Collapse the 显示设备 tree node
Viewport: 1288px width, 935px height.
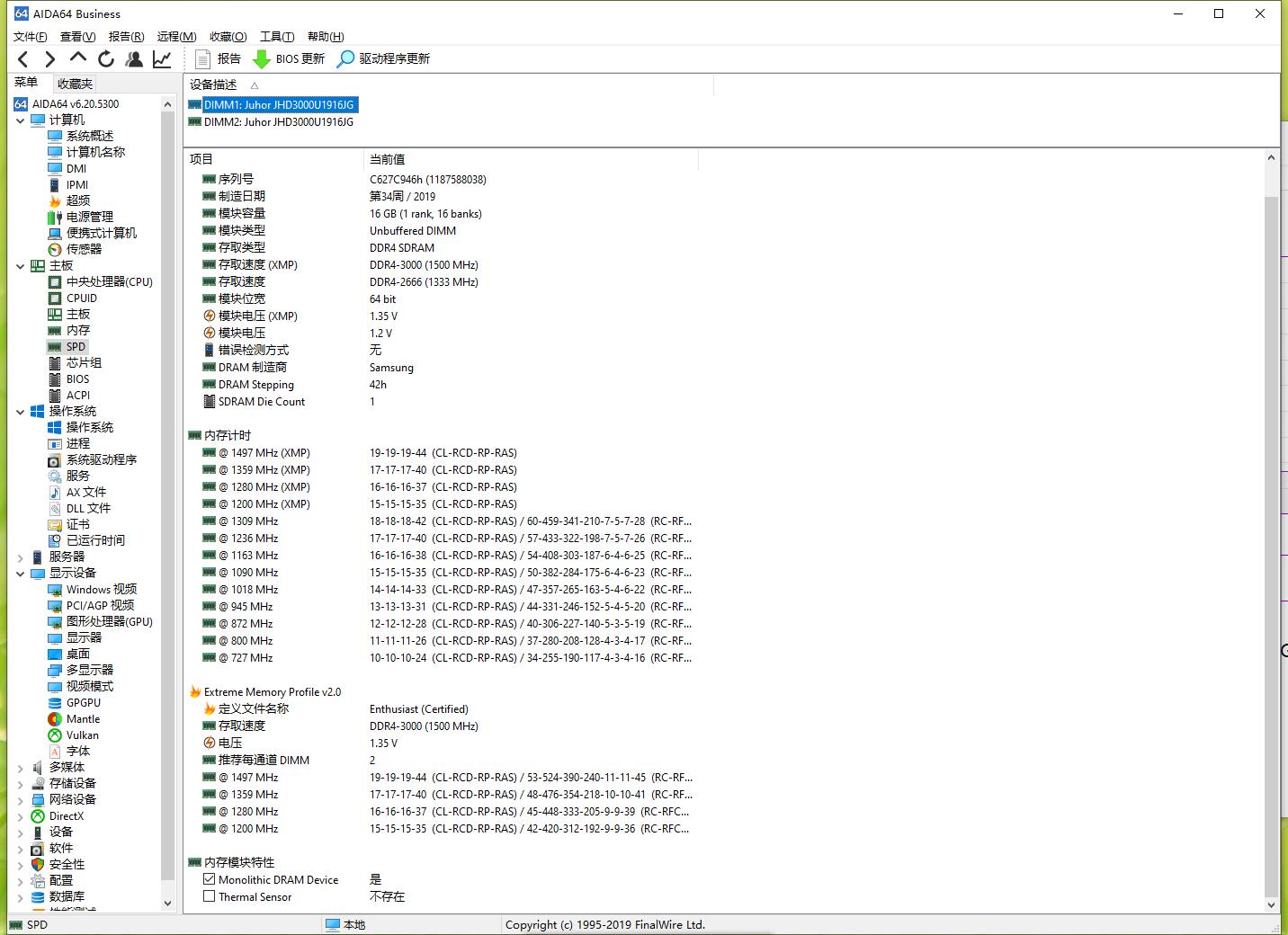(21, 573)
